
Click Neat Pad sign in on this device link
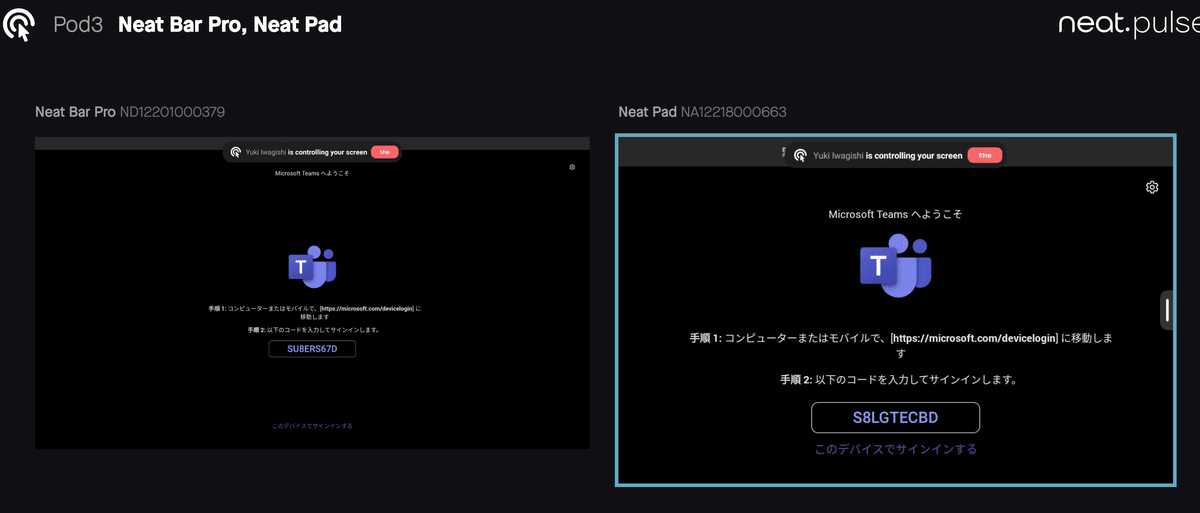(895, 449)
